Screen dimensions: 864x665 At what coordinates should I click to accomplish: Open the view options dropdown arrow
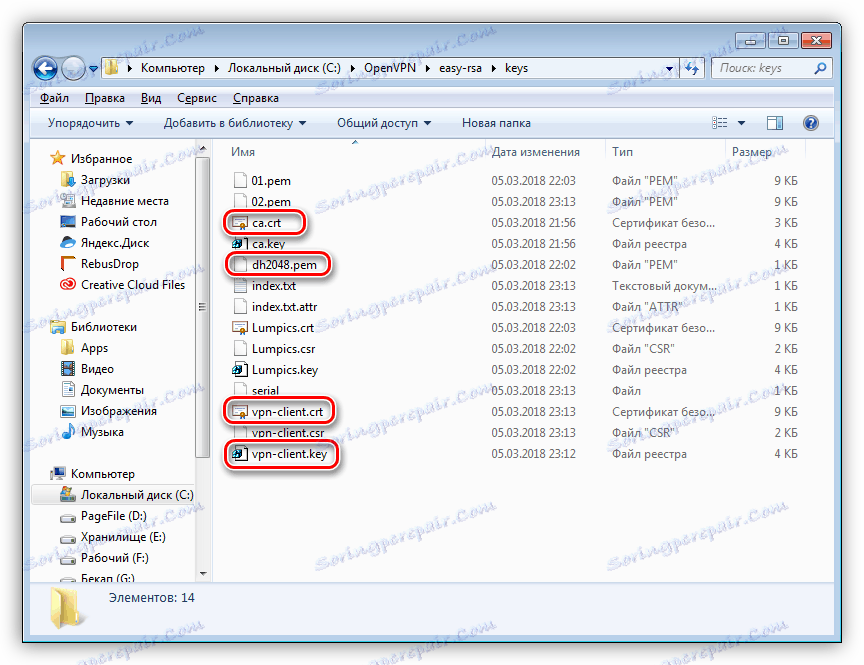(741, 123)
